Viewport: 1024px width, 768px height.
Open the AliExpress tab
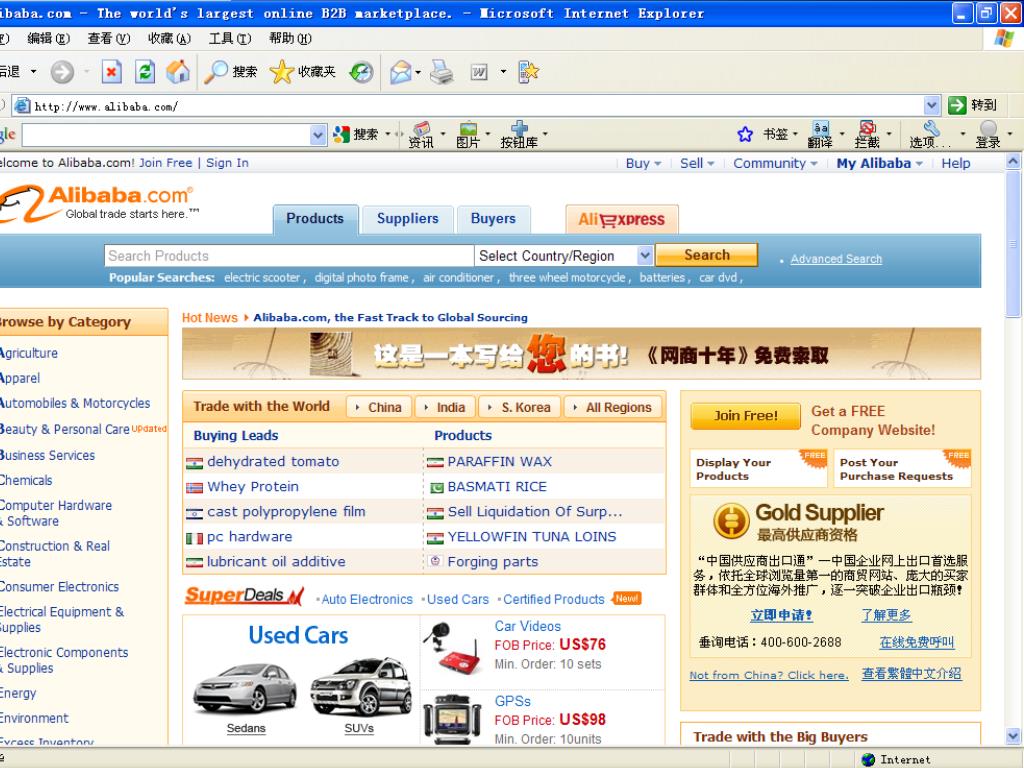621,219
